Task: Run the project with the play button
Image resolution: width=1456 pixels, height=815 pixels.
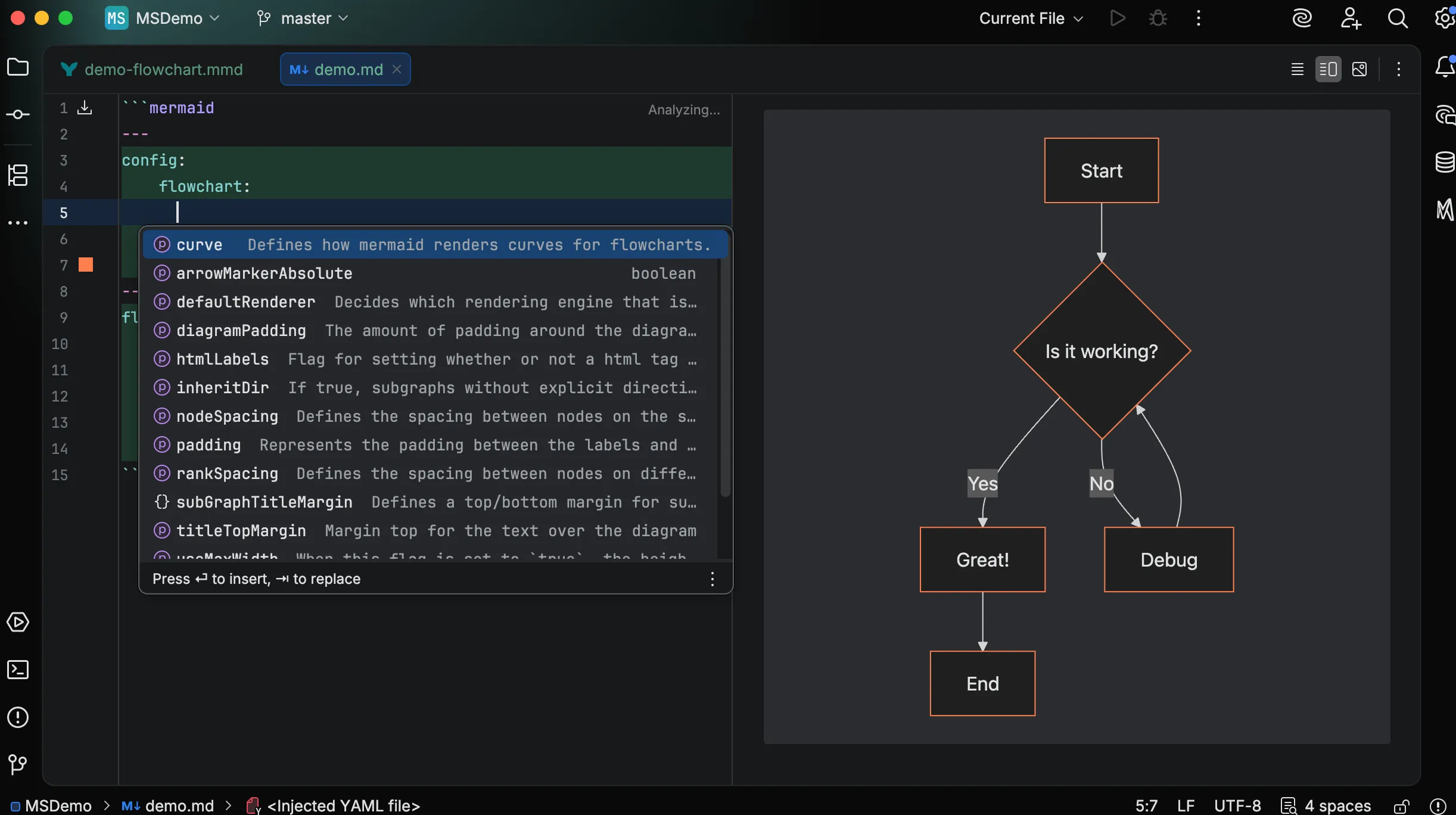Action: click(1118, 18)
